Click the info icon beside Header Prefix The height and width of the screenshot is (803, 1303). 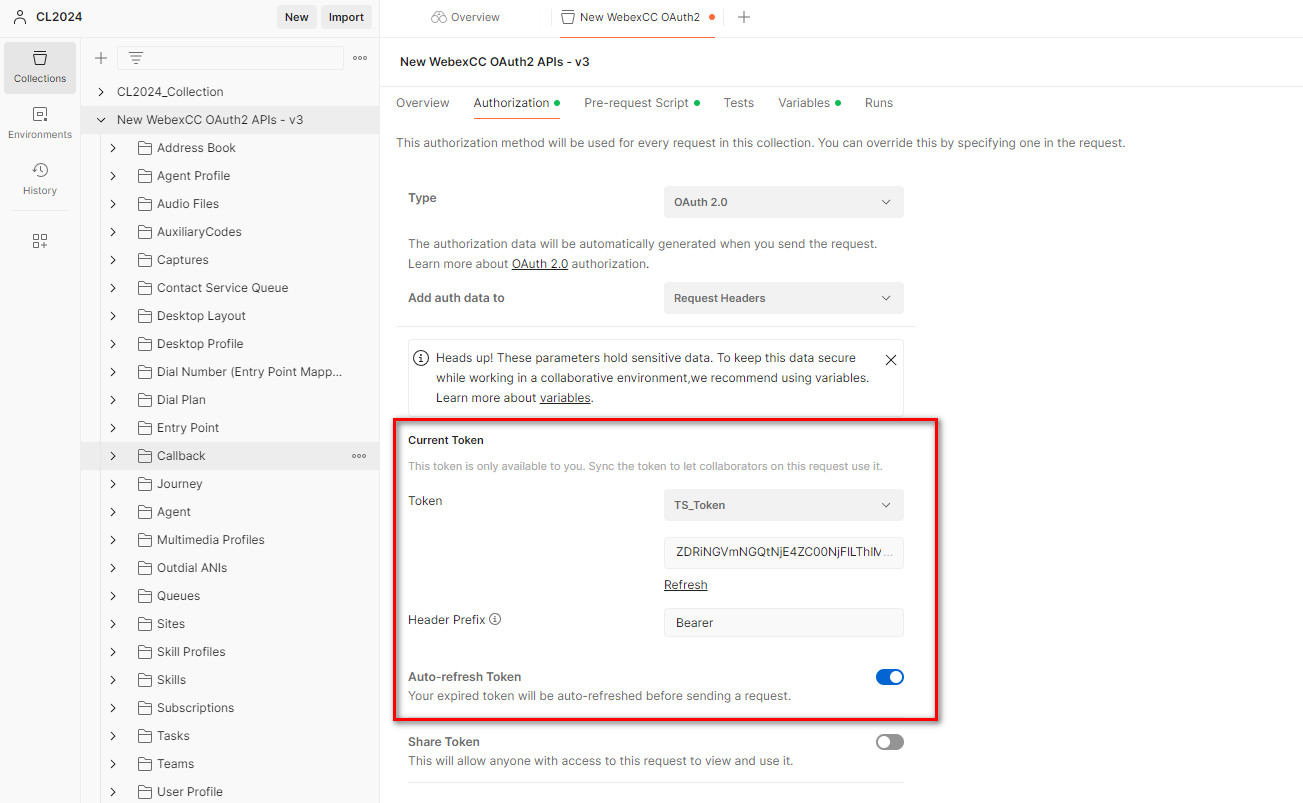click(495, 619)
